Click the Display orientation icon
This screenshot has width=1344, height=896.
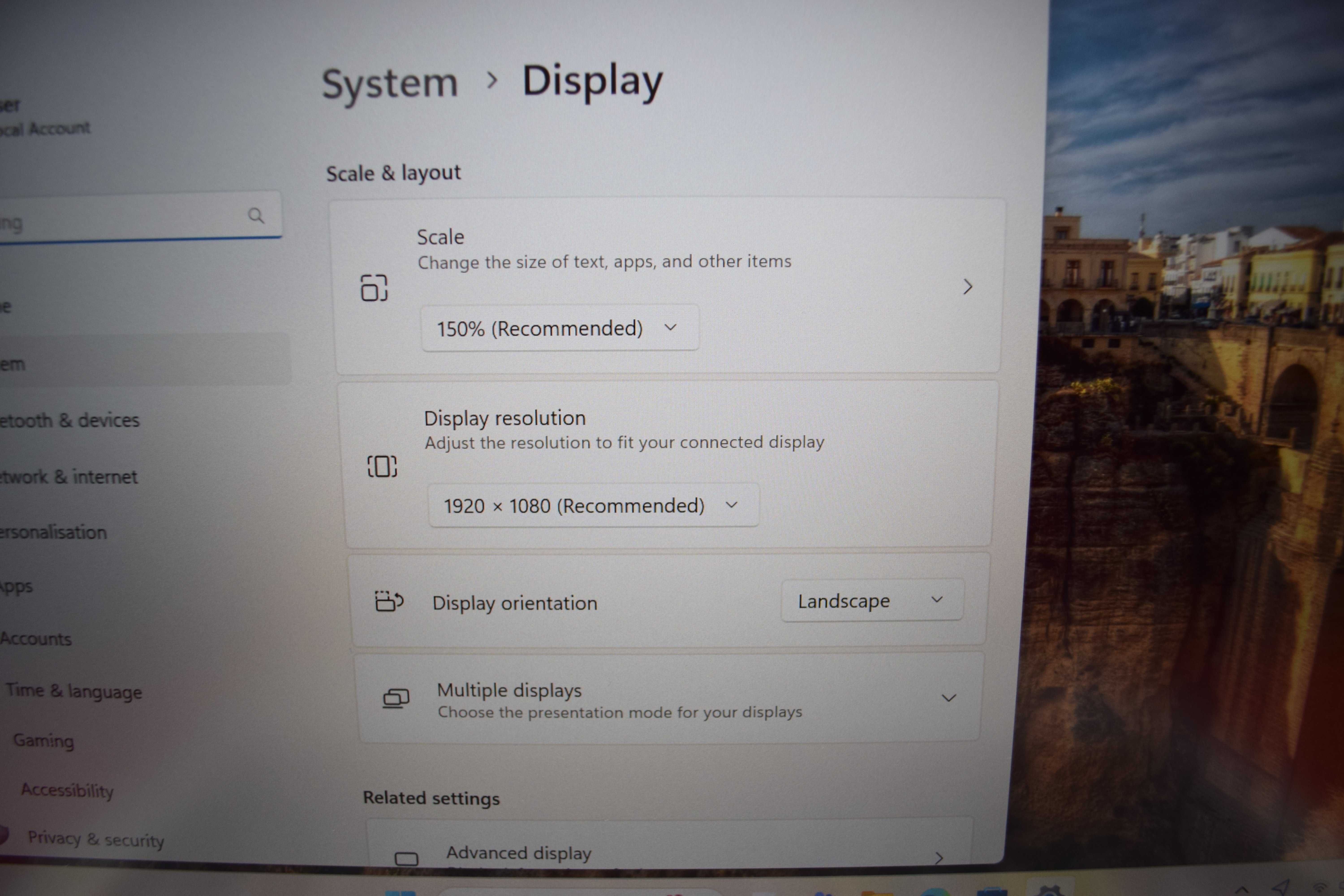pyautogui.click(x=389, y=601)
